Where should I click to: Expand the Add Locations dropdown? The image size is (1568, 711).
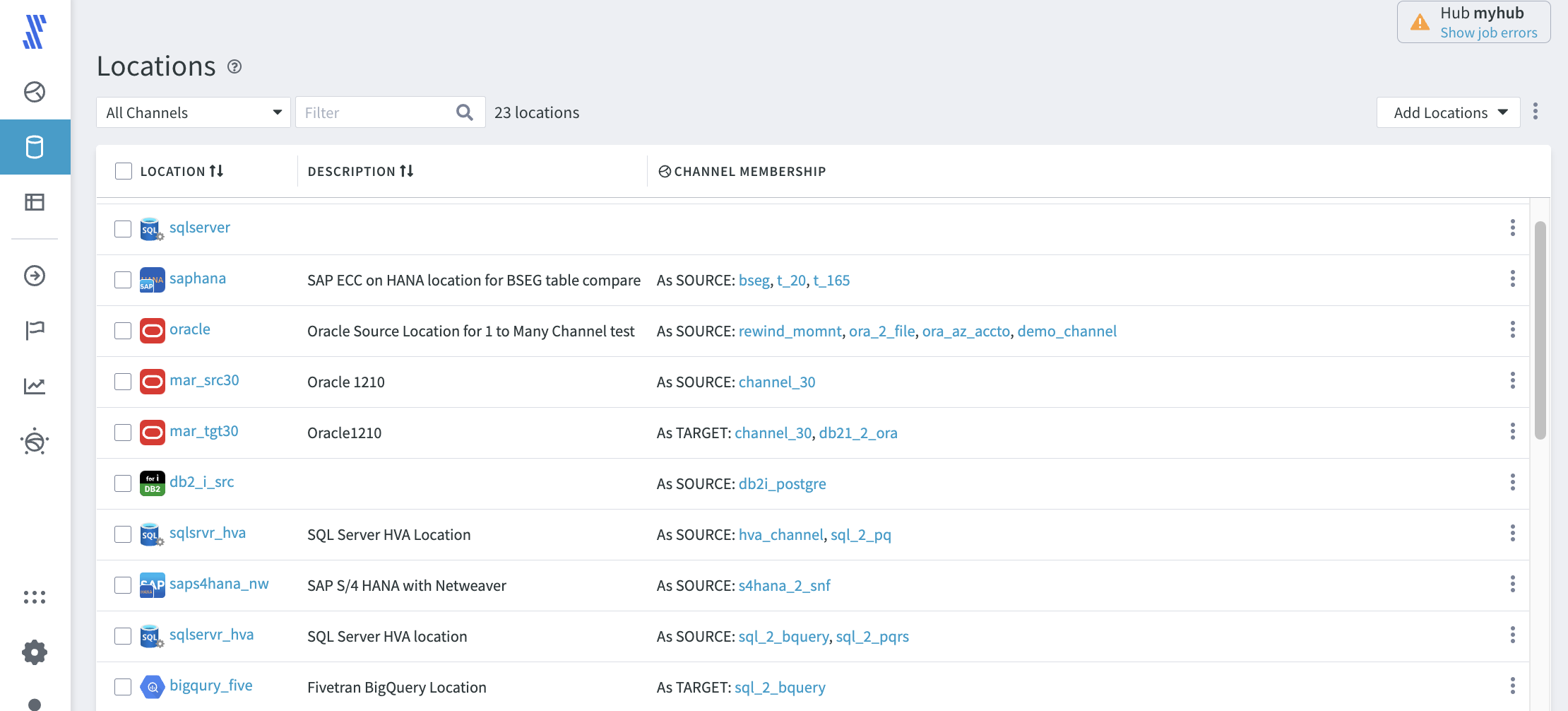click(x=1449, y=112)
